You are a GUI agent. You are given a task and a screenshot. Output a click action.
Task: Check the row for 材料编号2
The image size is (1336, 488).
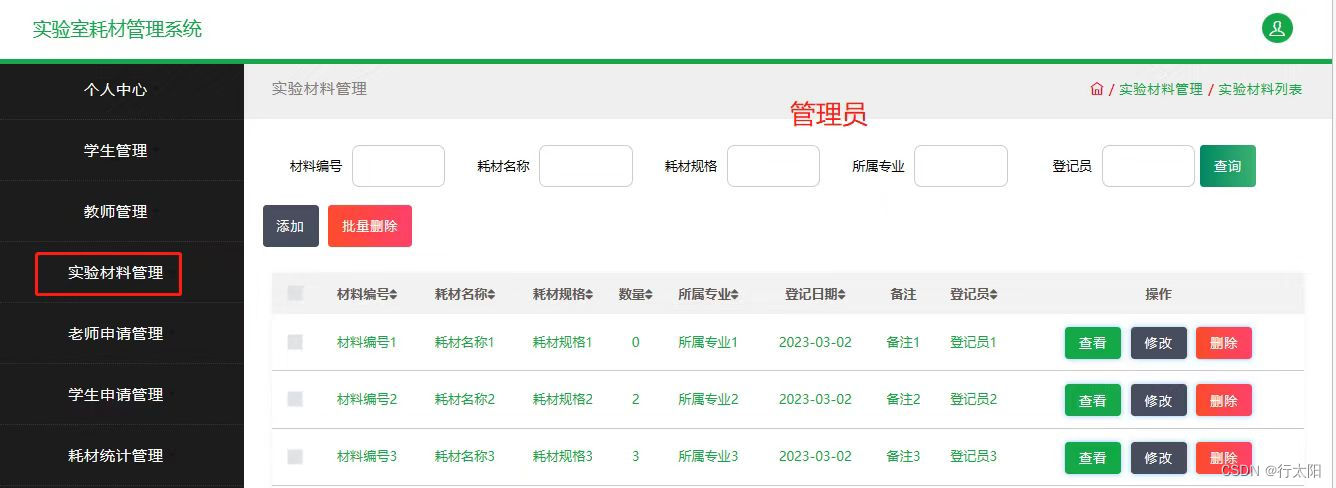tap(295, 399)
